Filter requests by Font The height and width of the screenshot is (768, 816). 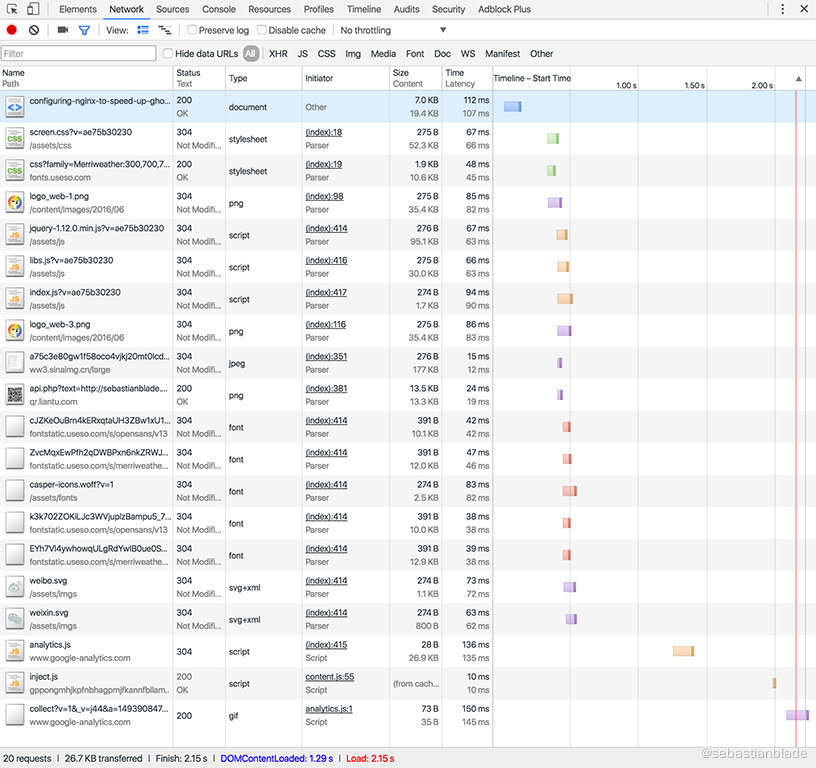415,54
